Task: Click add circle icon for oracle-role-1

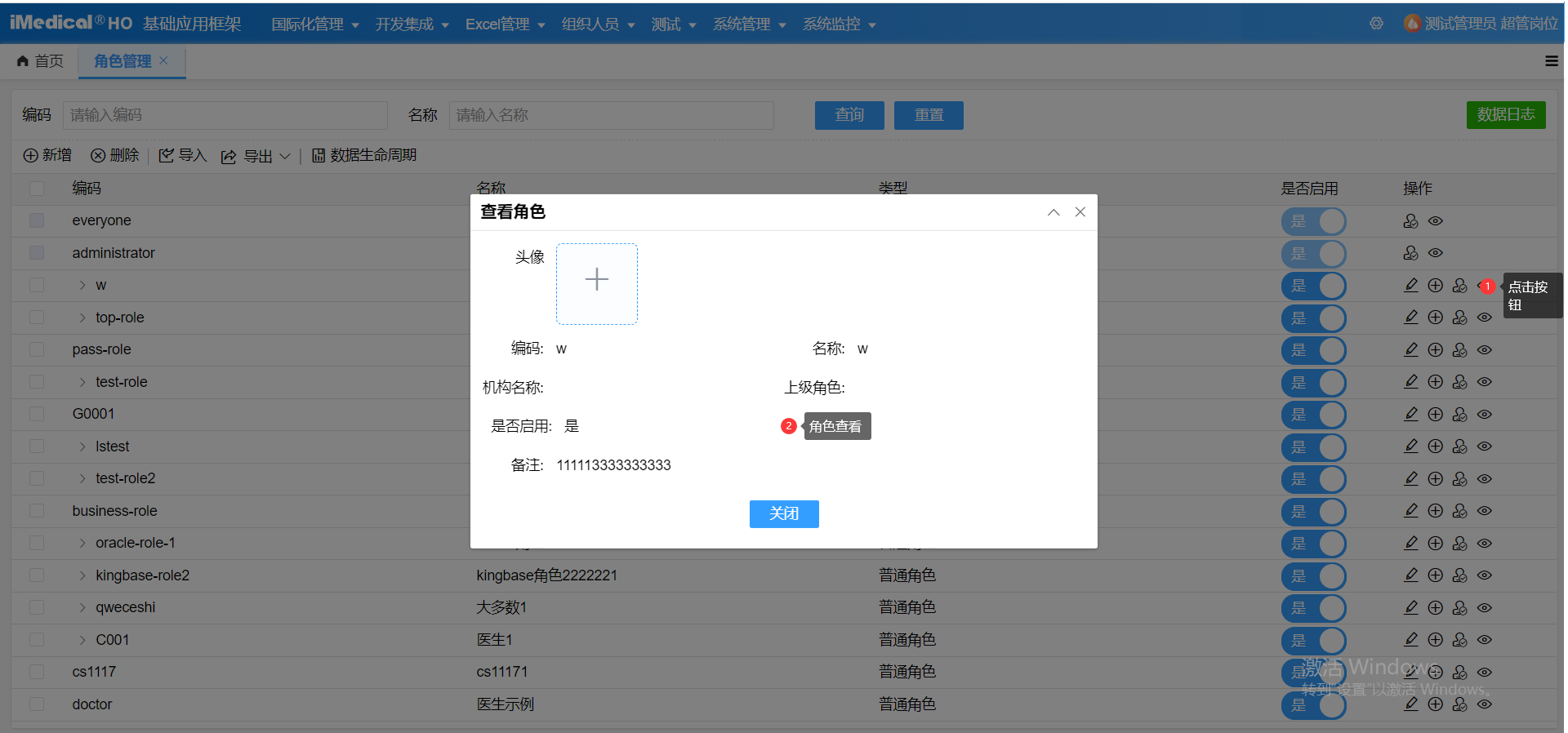Action: pyautogui.click(x=1436, y=543)
